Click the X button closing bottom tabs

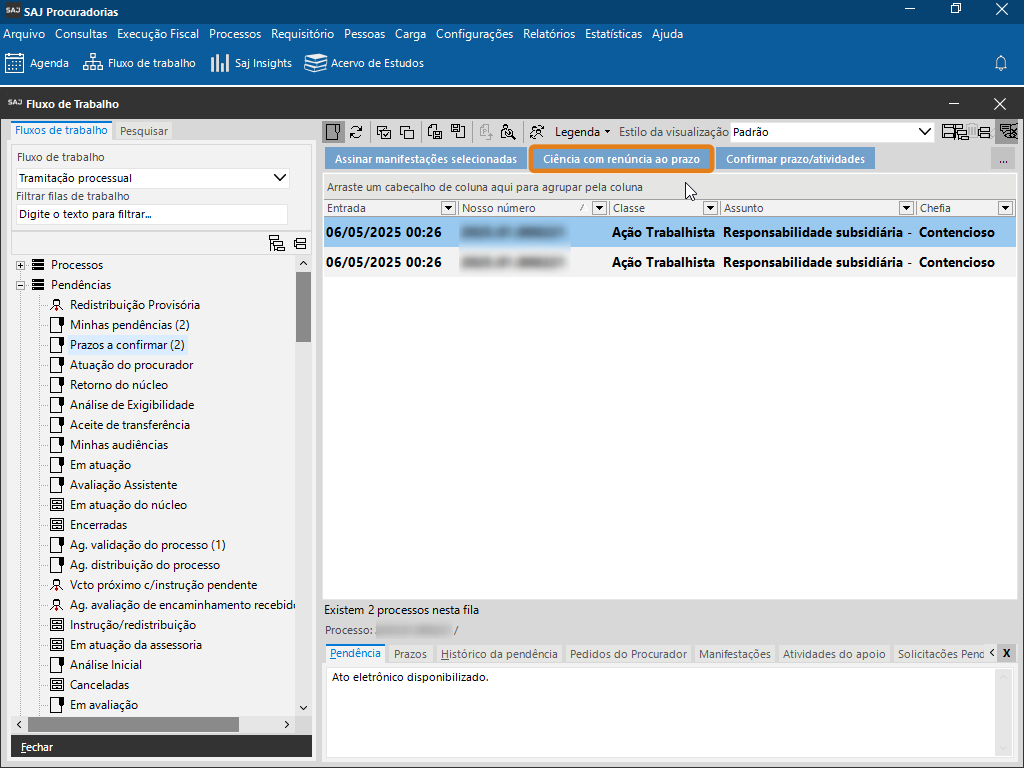pyautogui.click(x=1006, y=653)
